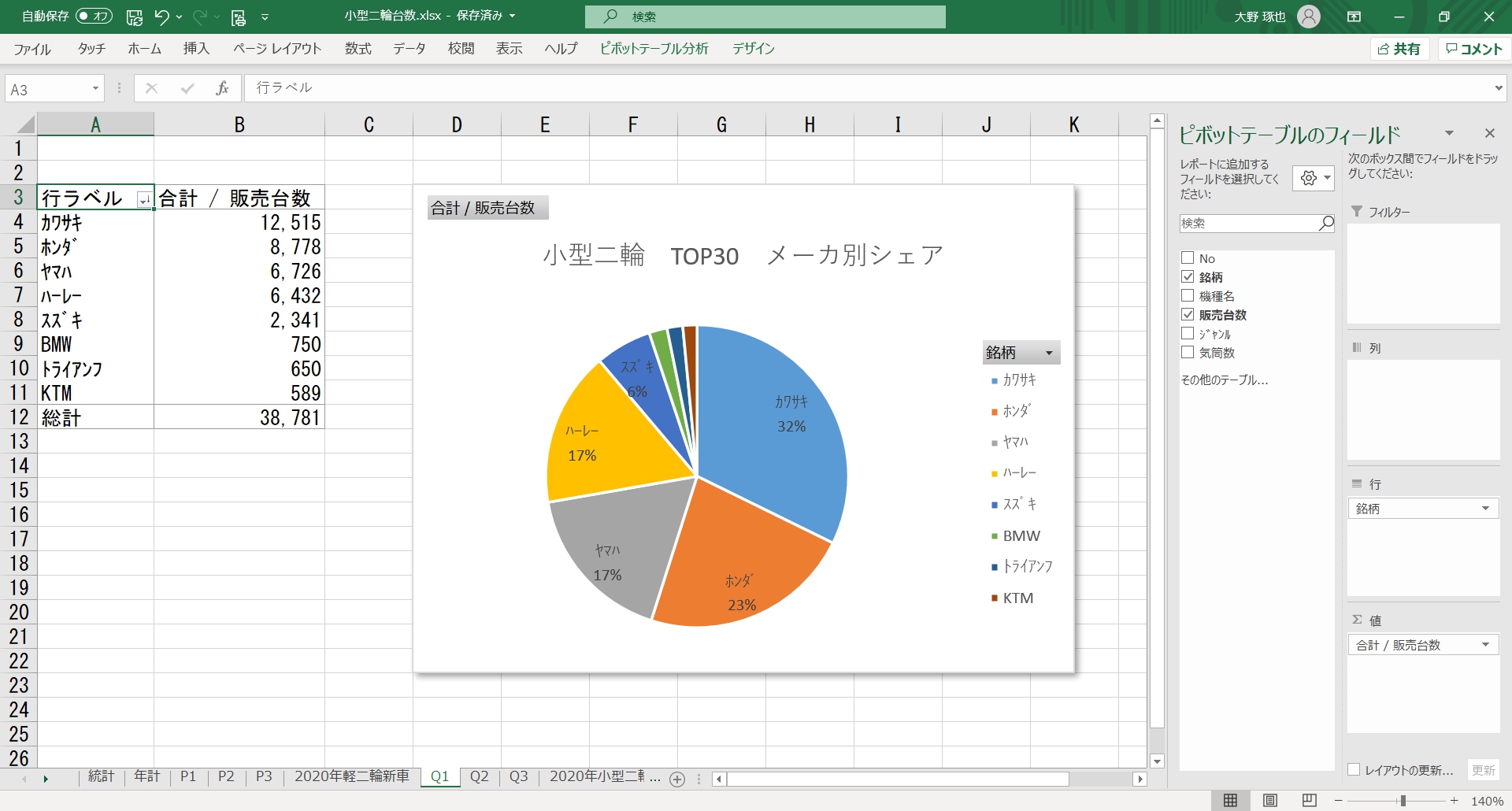This screenshot has height=811, width=1512.
Task: Open the ファイル menu
Action: click(x=32, y=49)
